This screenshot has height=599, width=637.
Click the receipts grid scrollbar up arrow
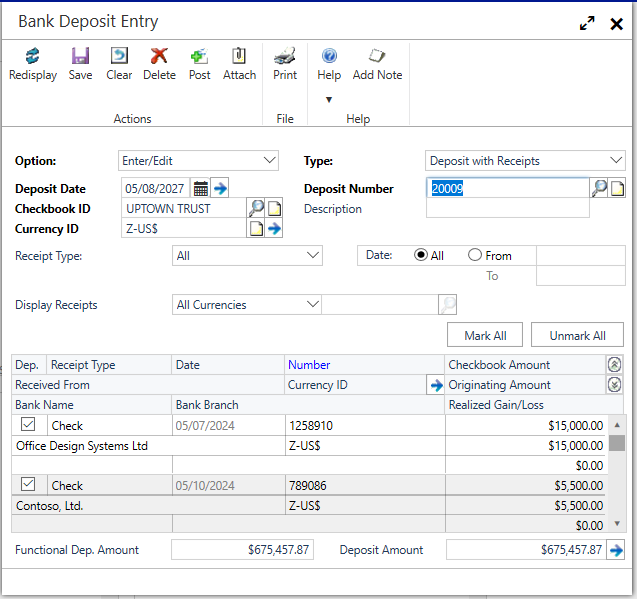click(x=617, y=425)
